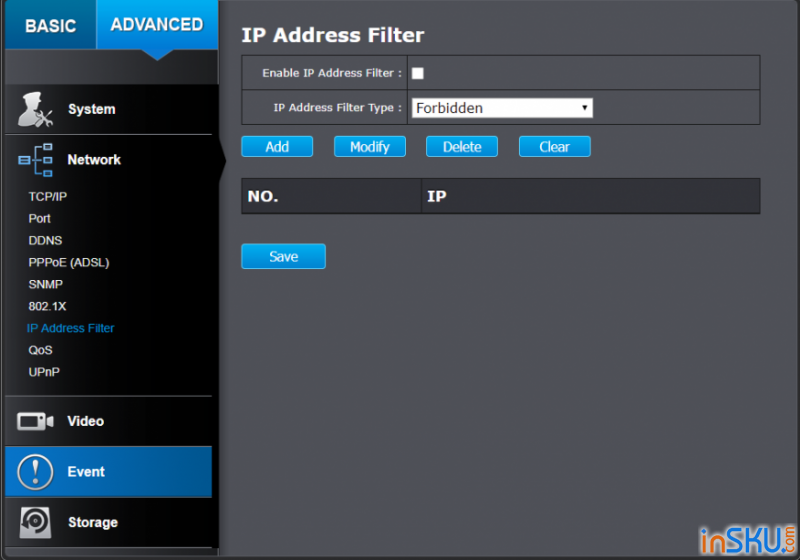Click the NO. column header
This screenshot has height=560, width=800.
pos(332,196)
